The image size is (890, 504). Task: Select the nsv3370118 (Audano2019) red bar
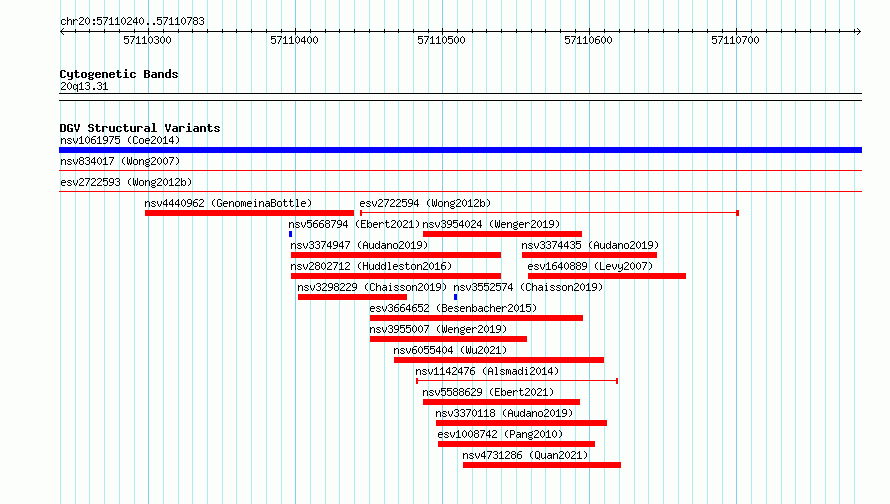tap(522, 423)
